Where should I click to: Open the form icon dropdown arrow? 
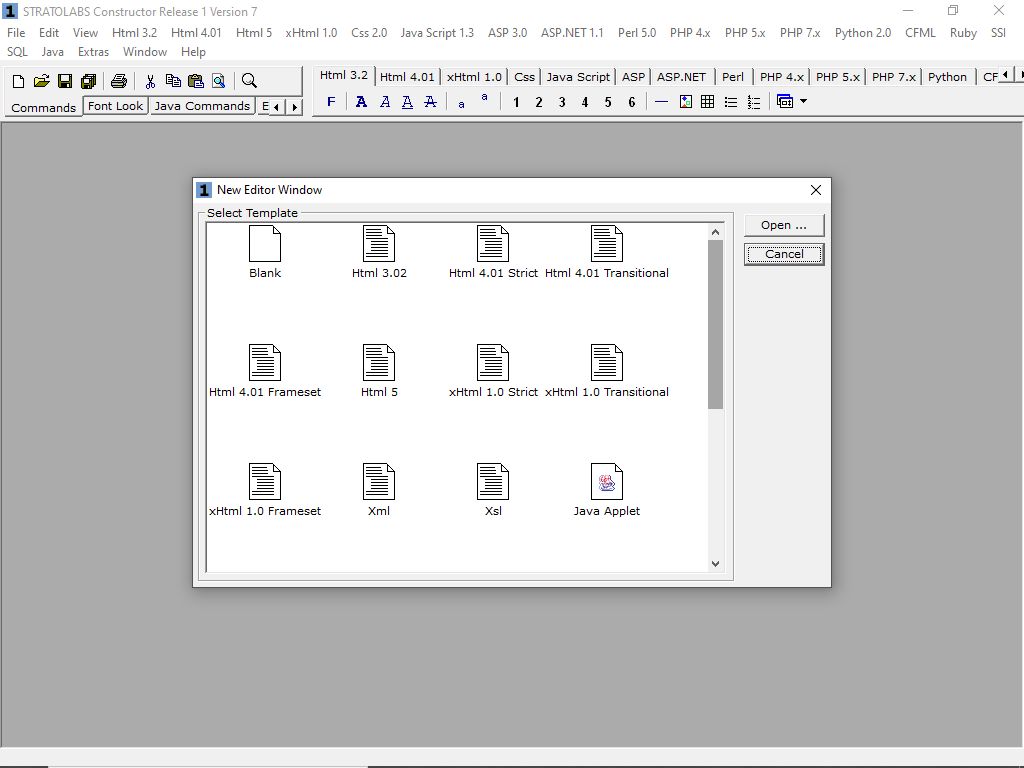[x=803, y=101]
